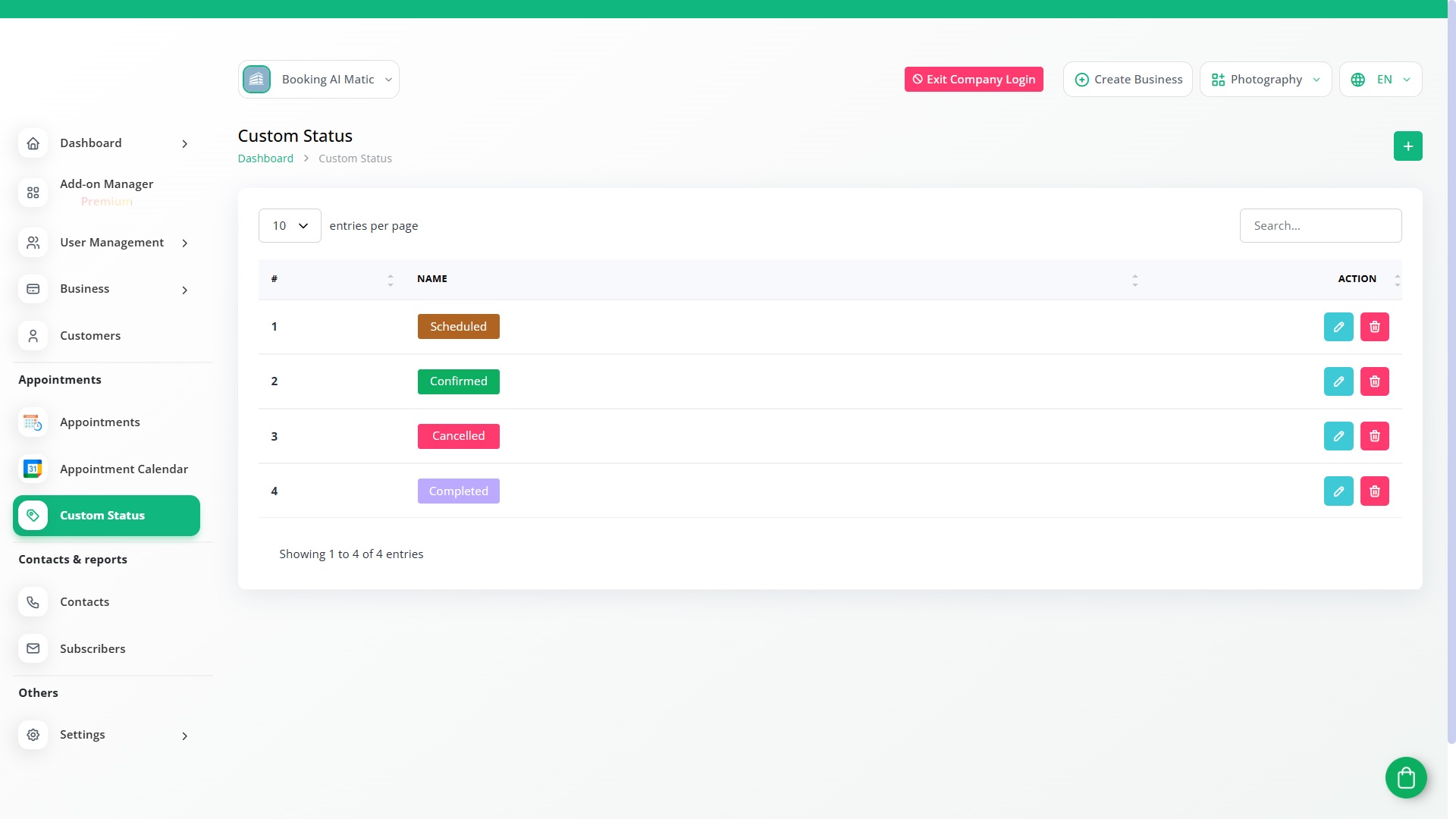Click the Subscribers envelope icon
The height and width of the screenshot is (819, 1456).
pos(33,648)
